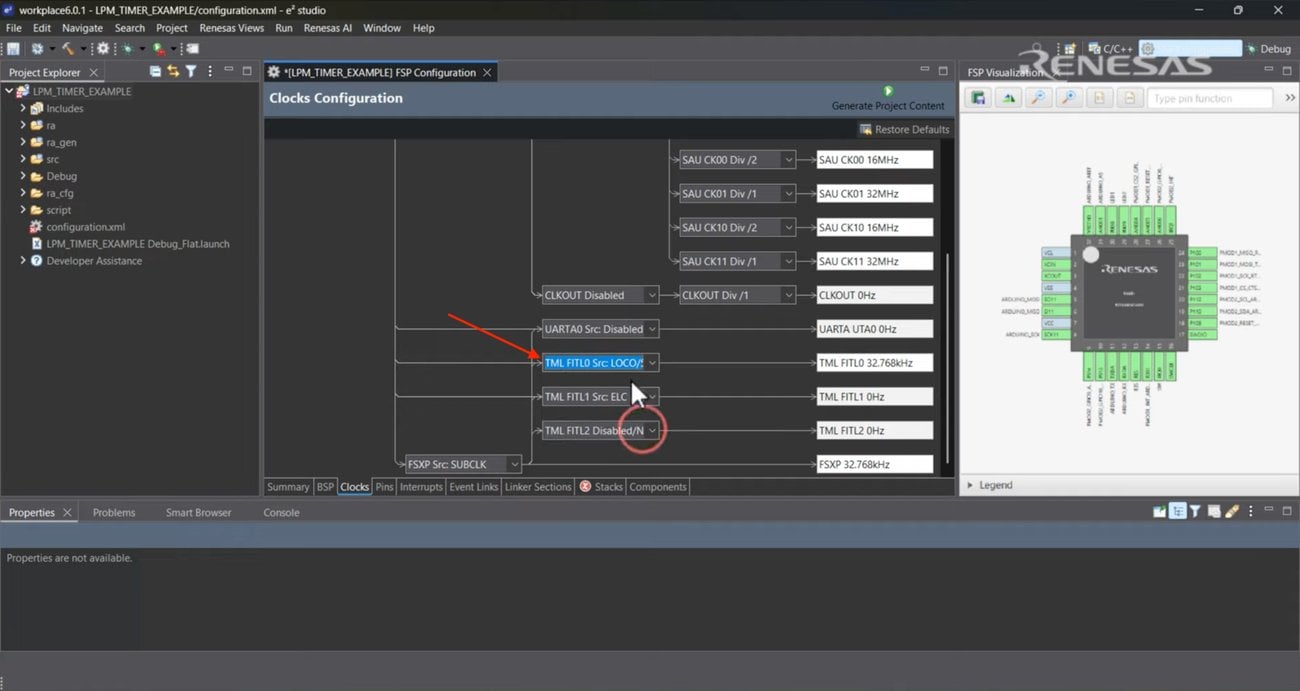
Task: Switch to the Components tab
Action: pos(658,487)
